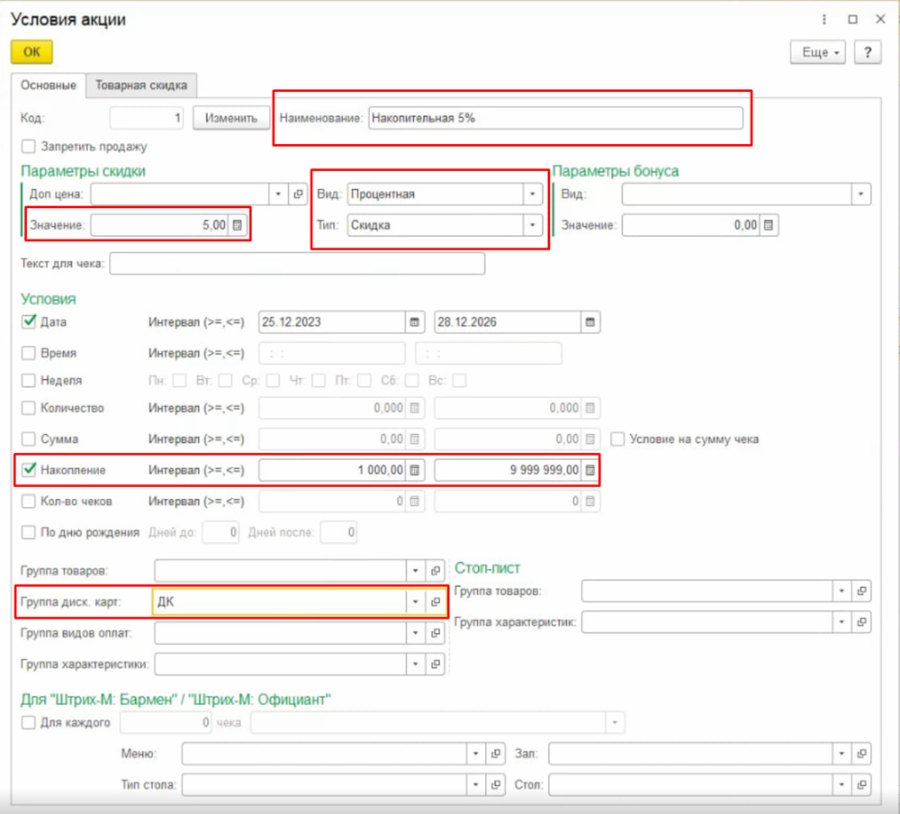This screenshot has height=814, width=900.
Task: Switch to the Товарная скидка tab
Action: click(141, 85)
